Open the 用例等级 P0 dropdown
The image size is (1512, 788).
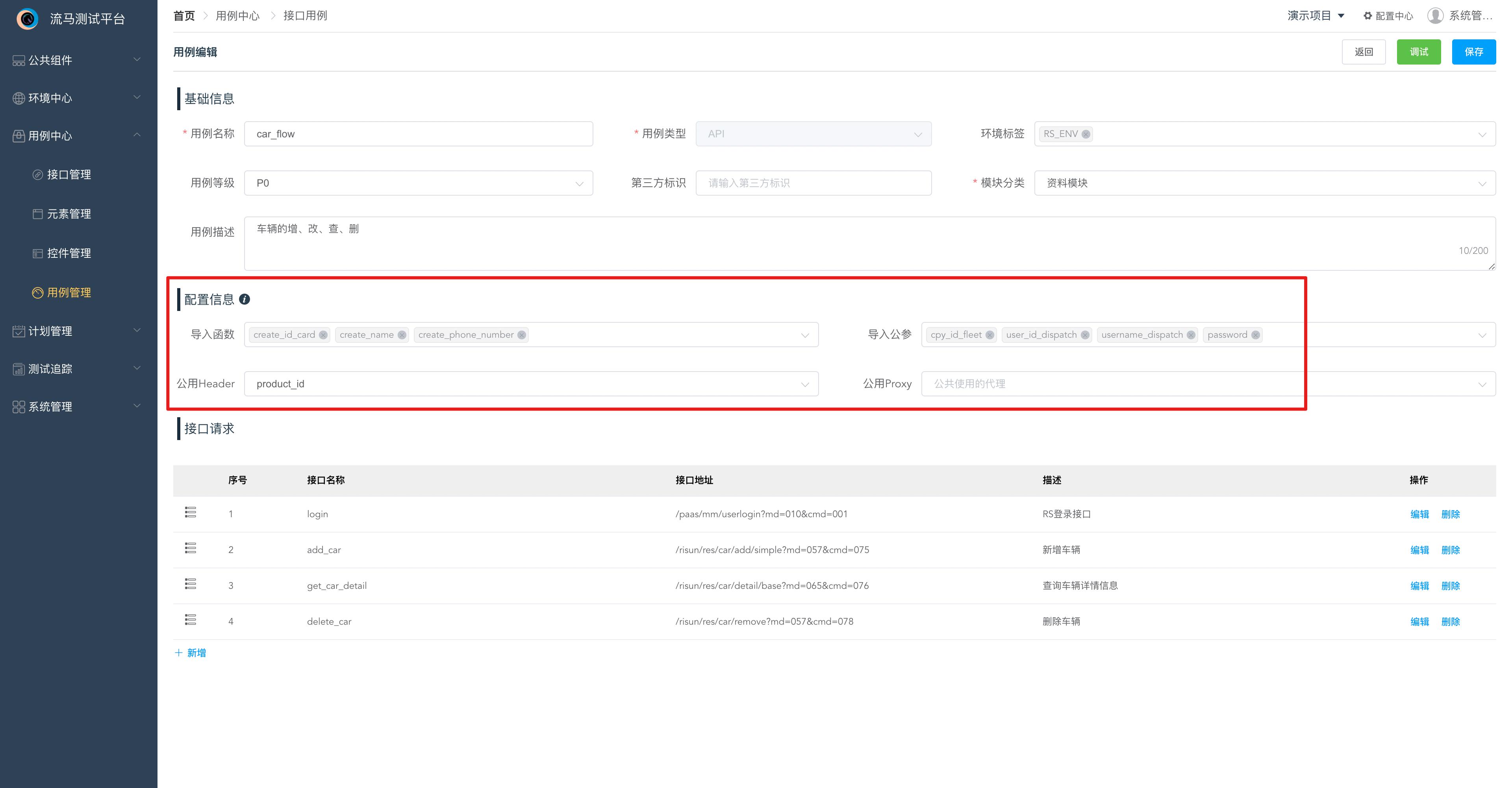(x=418, y=183)
